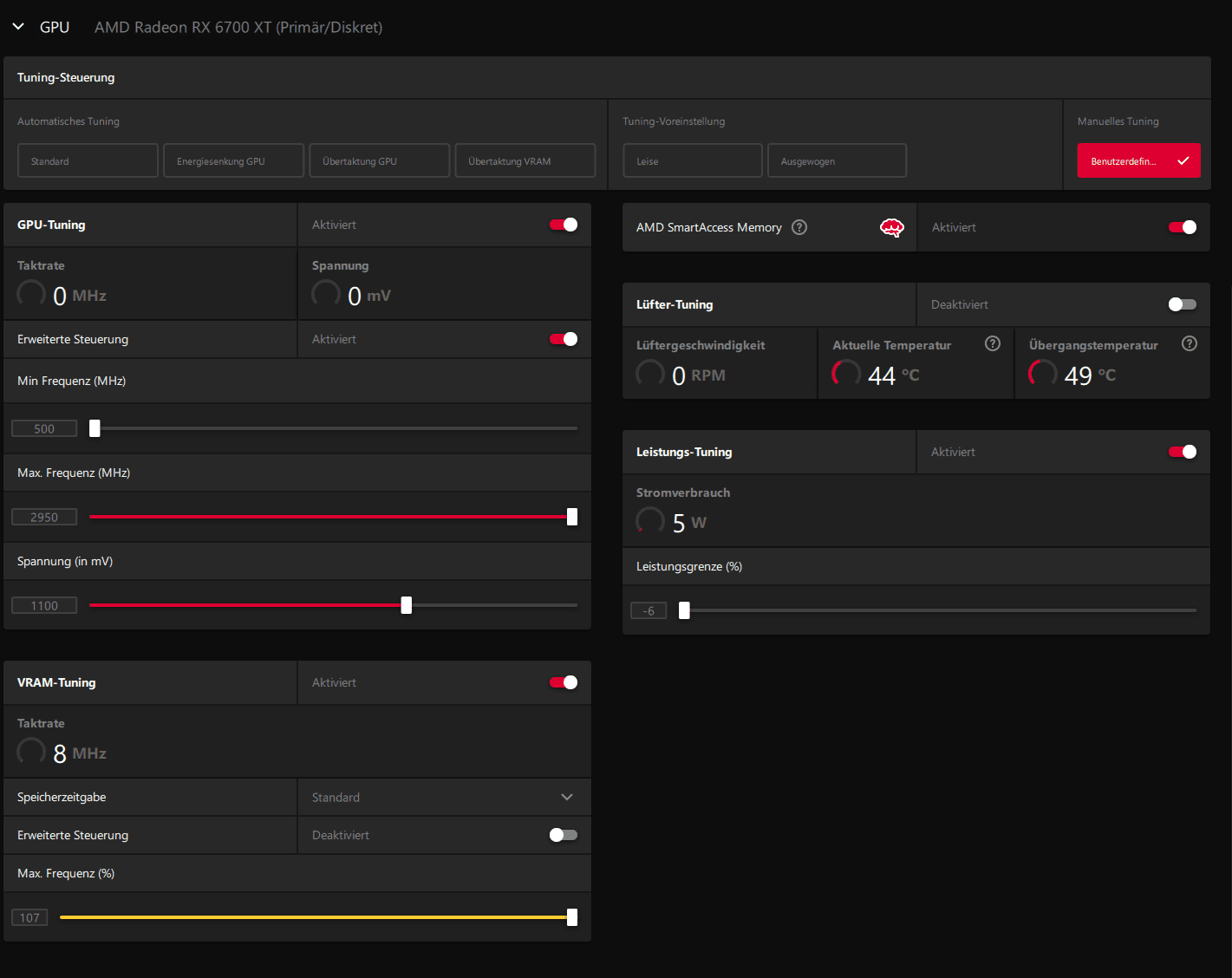Click the Max. Frequenz 2950 input field
The image size is (1232, 978).
point(44,518)
